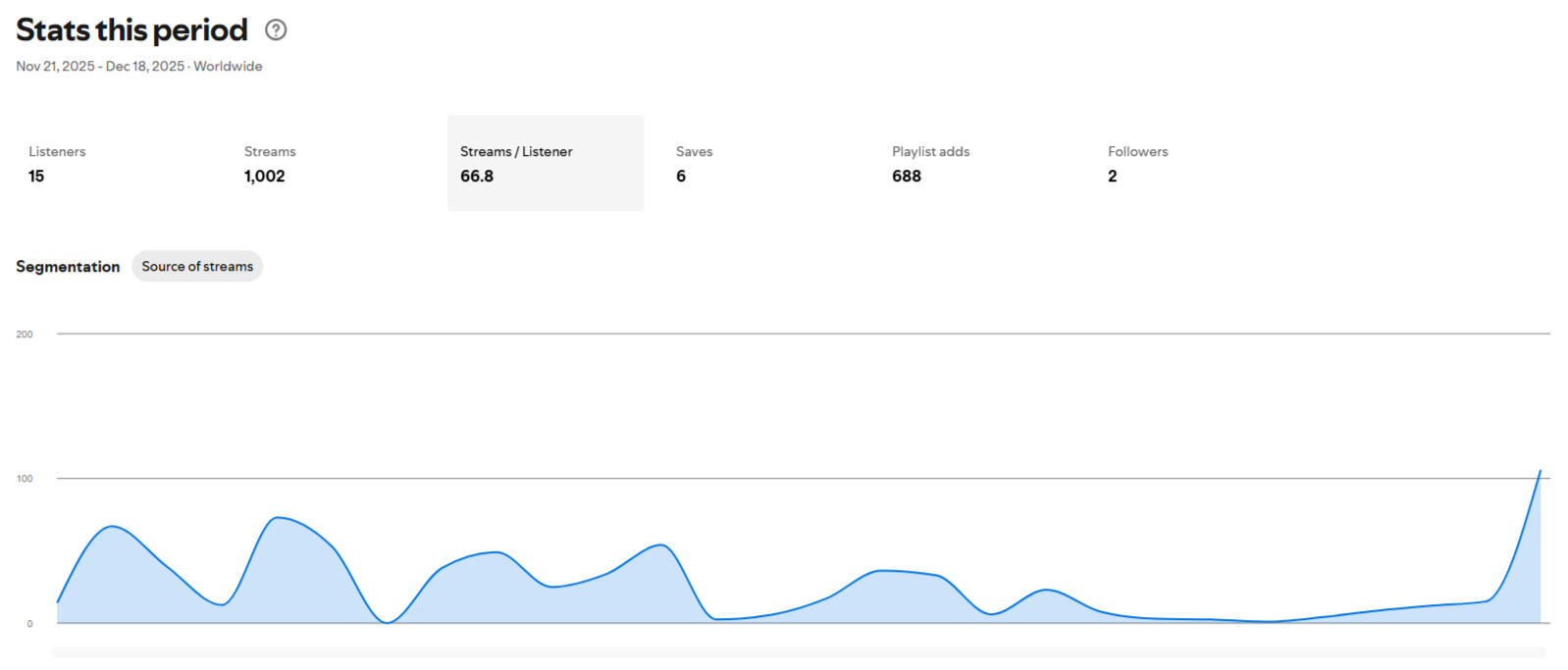Click the 200 y-axis label
Image resolution: width=1568 pixels, height=670 pixels.
point(25,335)
